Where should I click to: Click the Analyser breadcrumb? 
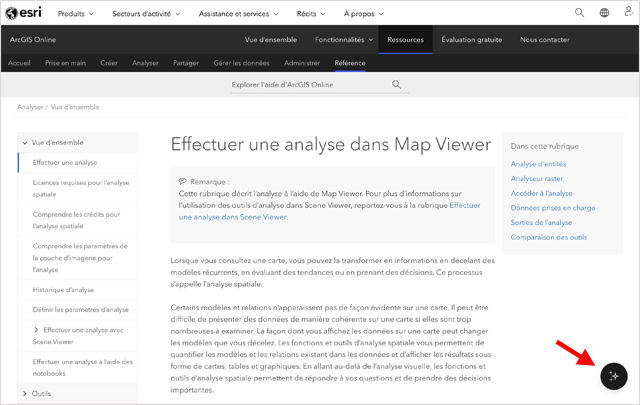(x=30, y=107)
